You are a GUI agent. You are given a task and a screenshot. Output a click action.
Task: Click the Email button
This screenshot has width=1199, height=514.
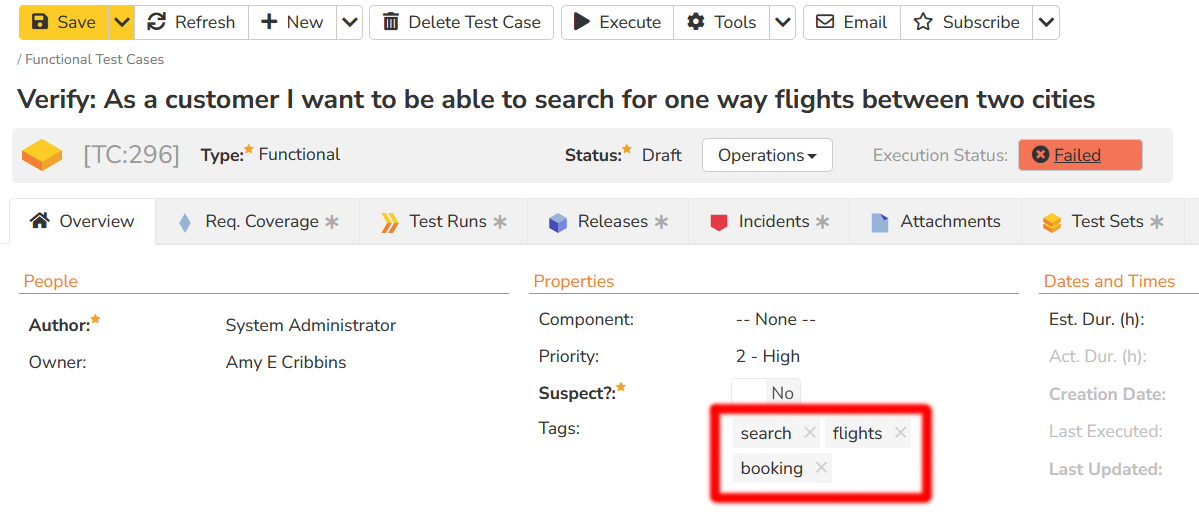[852, 22]
